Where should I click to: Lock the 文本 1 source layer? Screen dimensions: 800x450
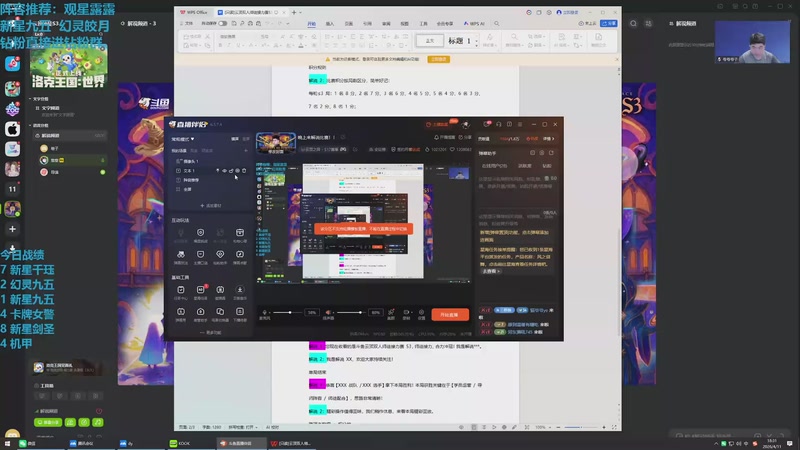pyautogui.click(x=231, y=171)
